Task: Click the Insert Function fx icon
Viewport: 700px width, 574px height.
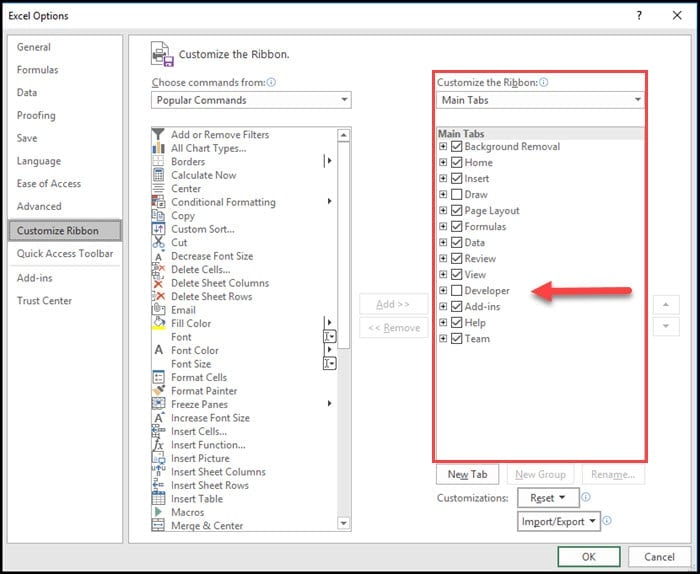Action: point(158,445)
